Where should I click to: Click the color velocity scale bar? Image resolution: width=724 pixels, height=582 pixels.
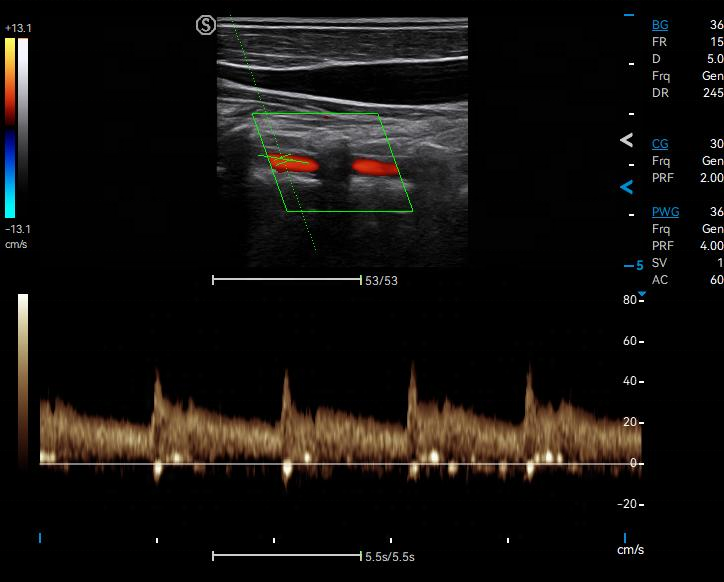pyautogui.click(x=10, y=128)
